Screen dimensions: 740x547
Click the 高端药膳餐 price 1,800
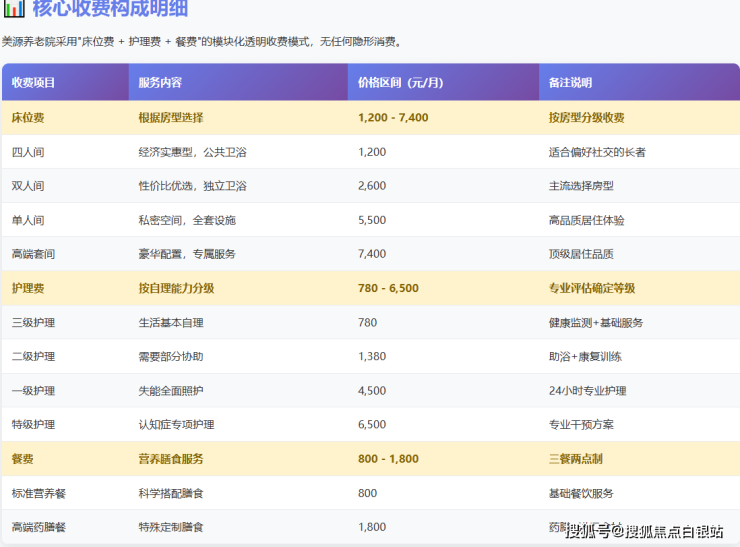coord(372,527)
